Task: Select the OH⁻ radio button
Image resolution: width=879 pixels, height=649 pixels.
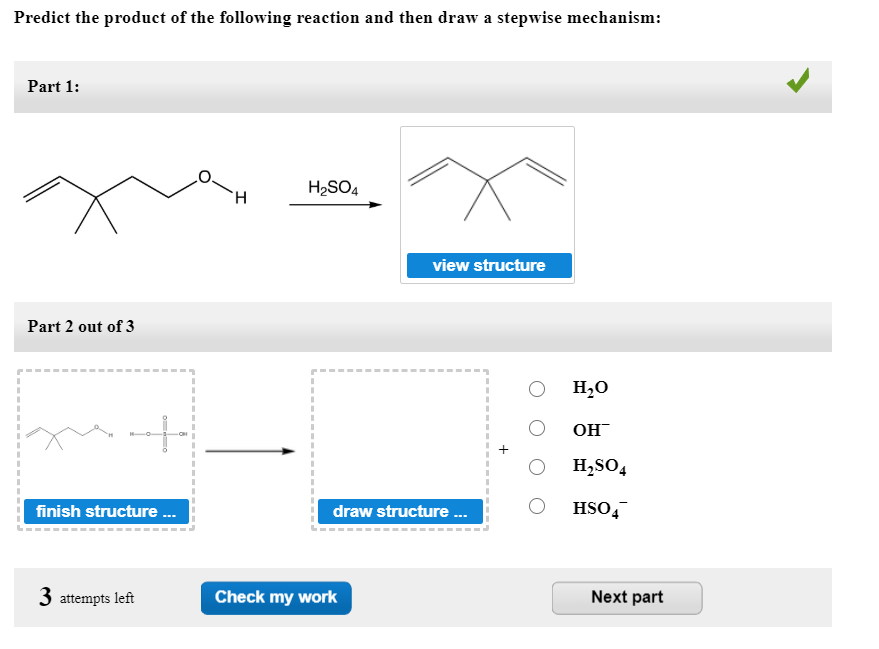Action: [x=537, y=428]
